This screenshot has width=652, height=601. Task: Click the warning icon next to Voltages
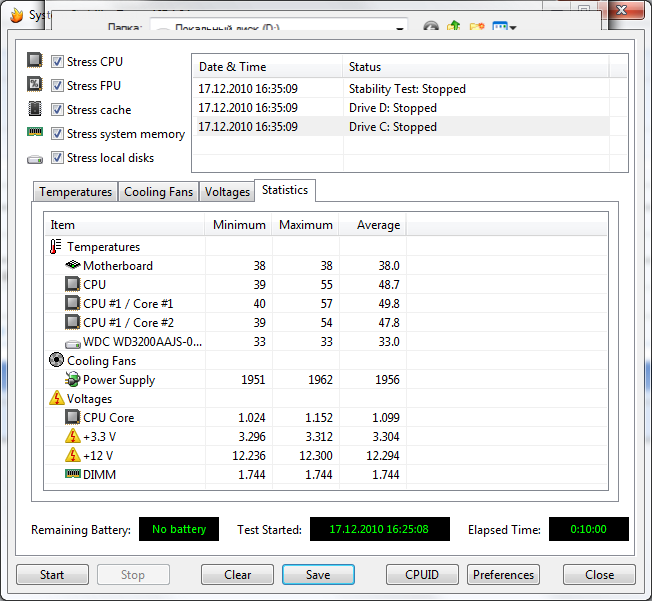[x=57, y=398]
